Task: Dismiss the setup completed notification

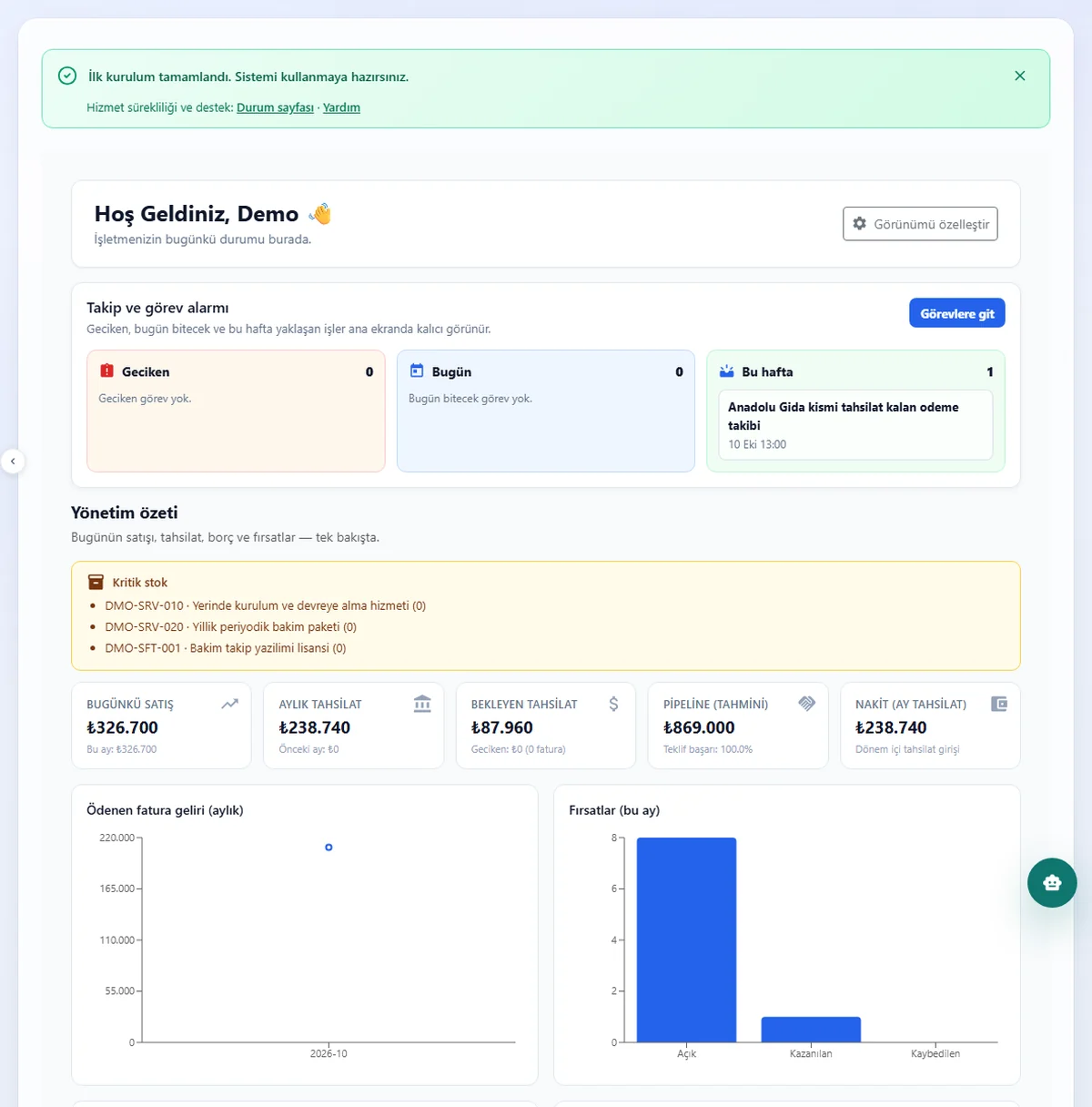Action: pyautogui.click(x=1020, y=76)
